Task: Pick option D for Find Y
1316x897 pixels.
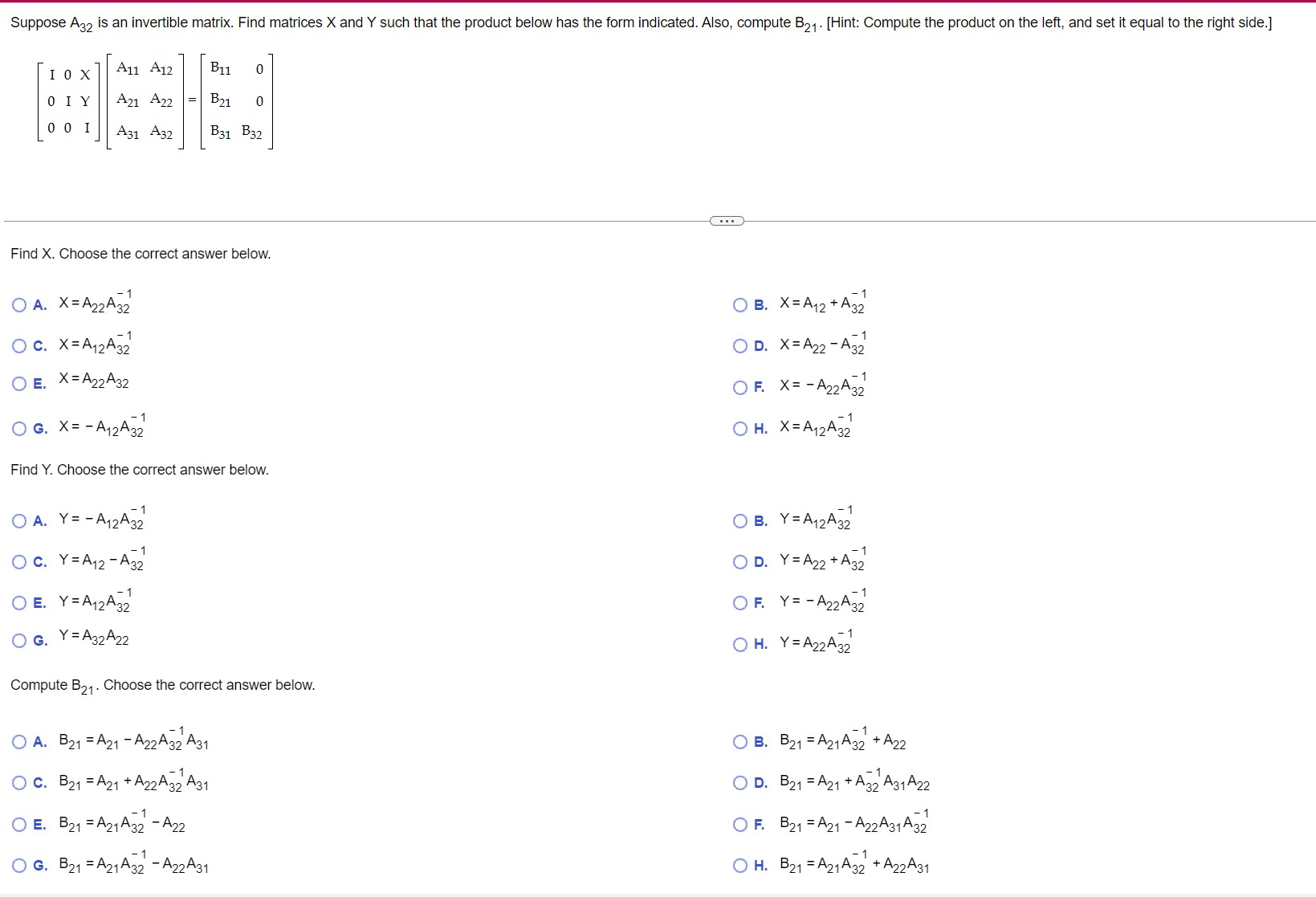Action: point(739,561)
